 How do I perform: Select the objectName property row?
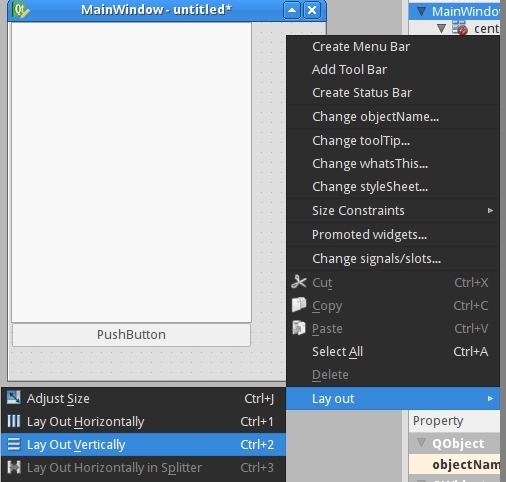click(454, 464)
